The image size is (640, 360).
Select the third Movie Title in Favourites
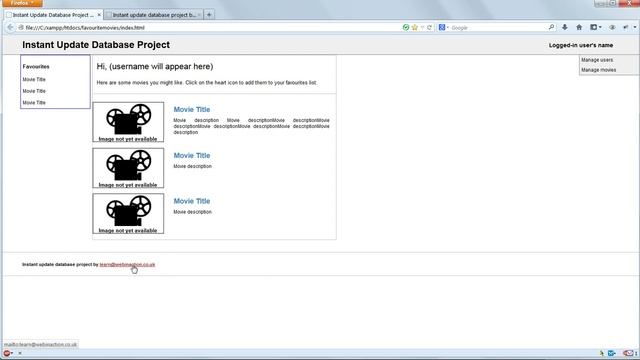coord(34,103)
